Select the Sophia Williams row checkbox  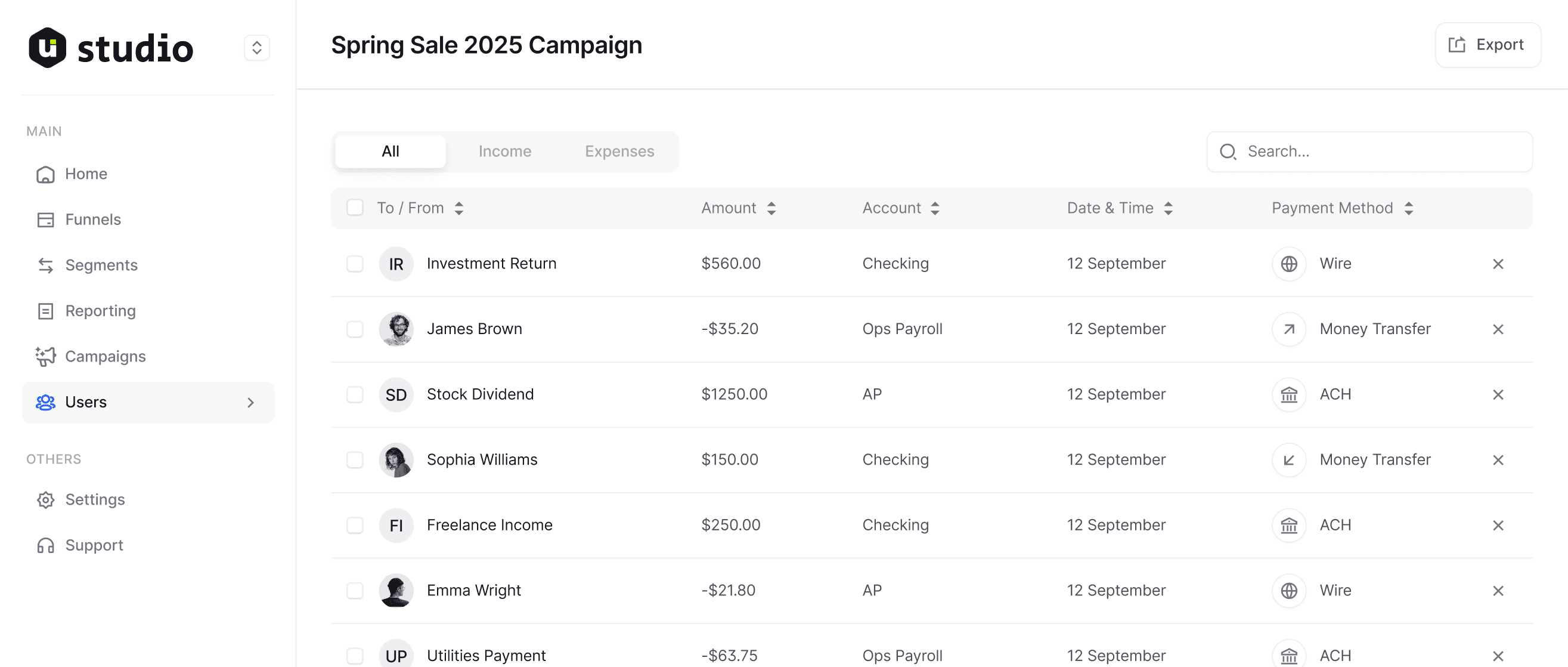355,460
